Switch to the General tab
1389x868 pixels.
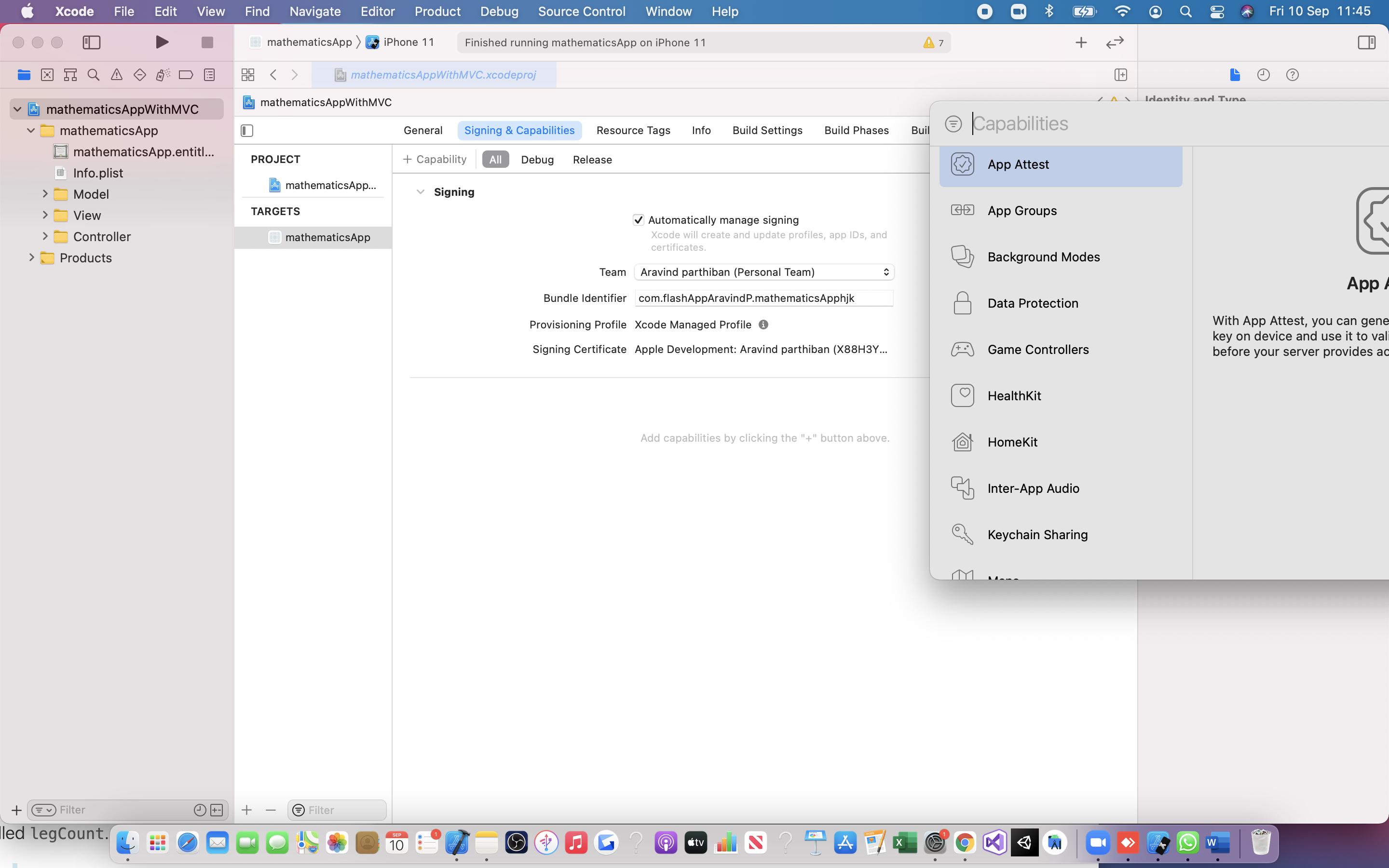click(x=423, y=130)
